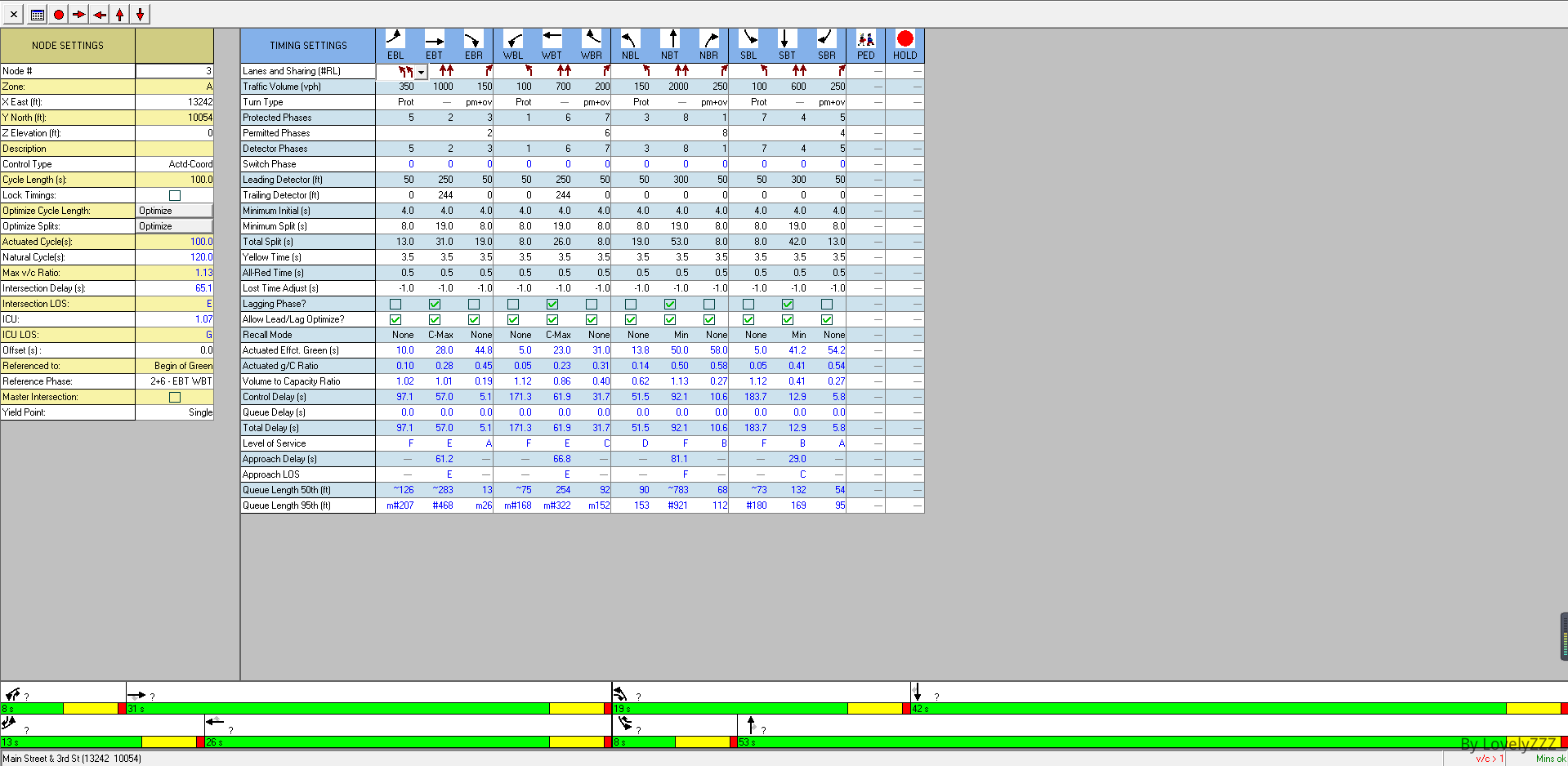
Task: Click the TIMING SETTINGS header
Action: pos(308,45)
